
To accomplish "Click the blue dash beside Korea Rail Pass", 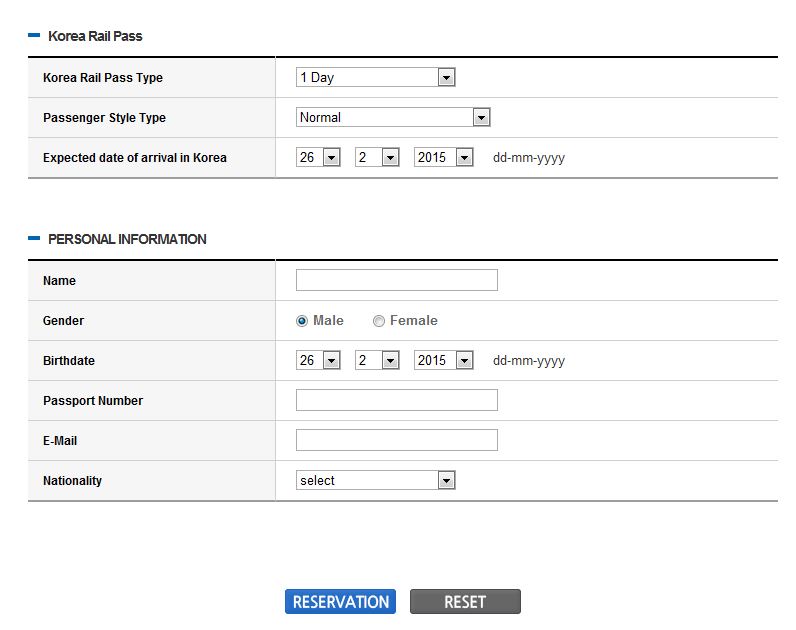I will coord(34,35).
